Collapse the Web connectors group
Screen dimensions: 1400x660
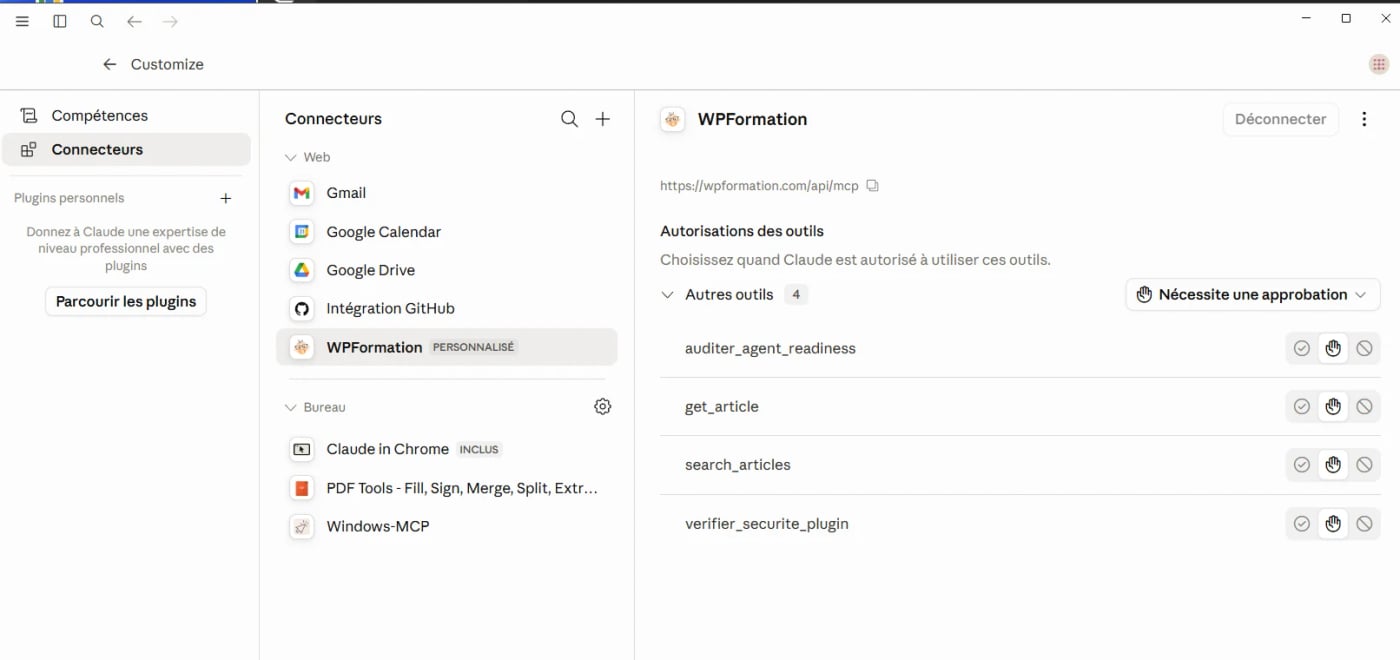(x=291, y=157)
